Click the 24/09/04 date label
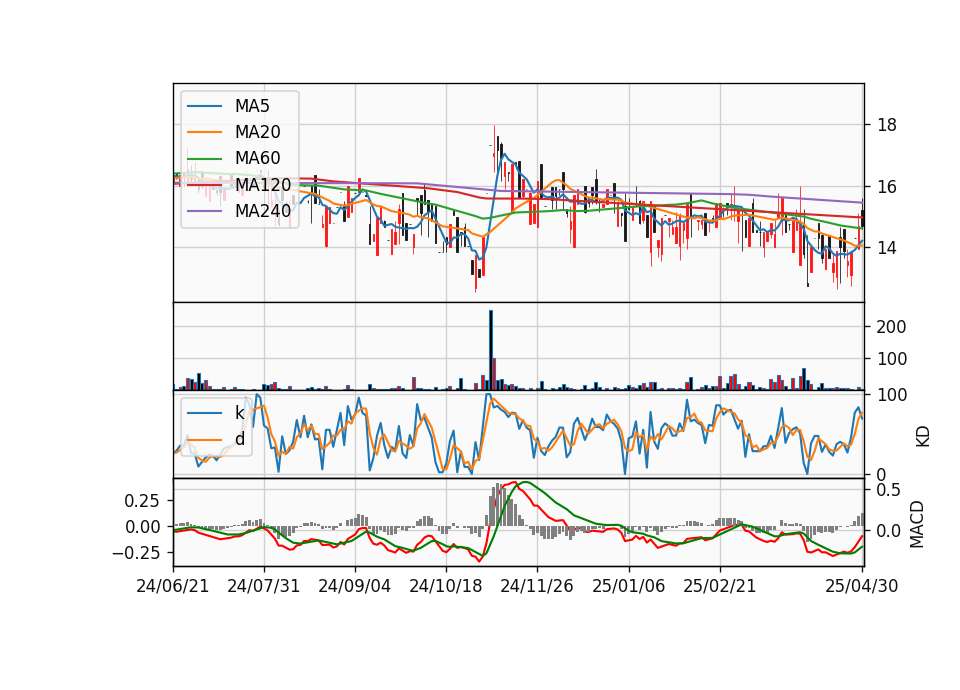Image resolution: width=960 pixels, height=690 pixels. (x=354, y=586)
